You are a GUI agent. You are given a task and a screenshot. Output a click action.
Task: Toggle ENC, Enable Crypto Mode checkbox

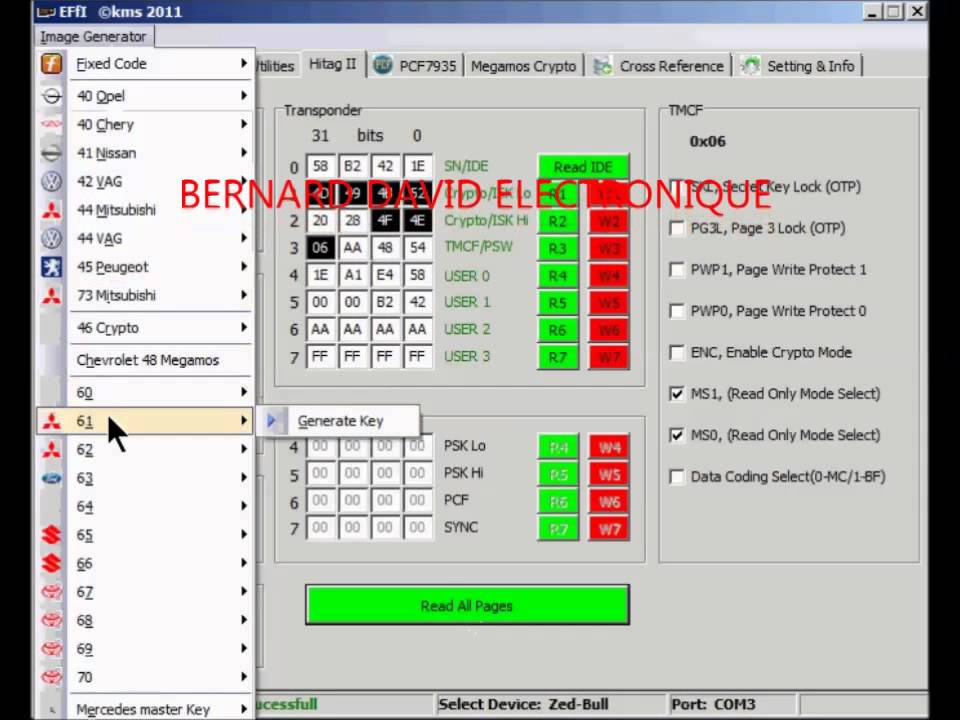[x=677, y=353]
